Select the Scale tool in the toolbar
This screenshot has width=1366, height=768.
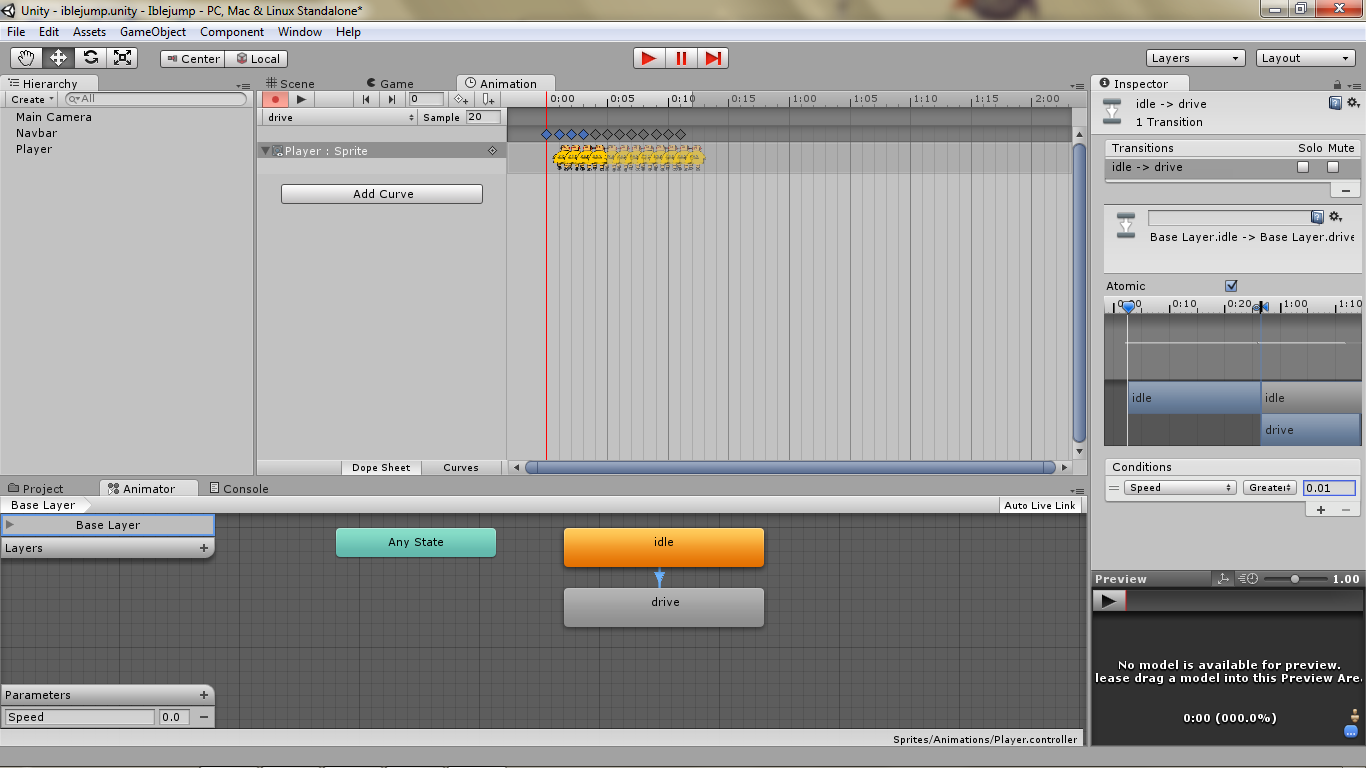click(x=122, y=58)
